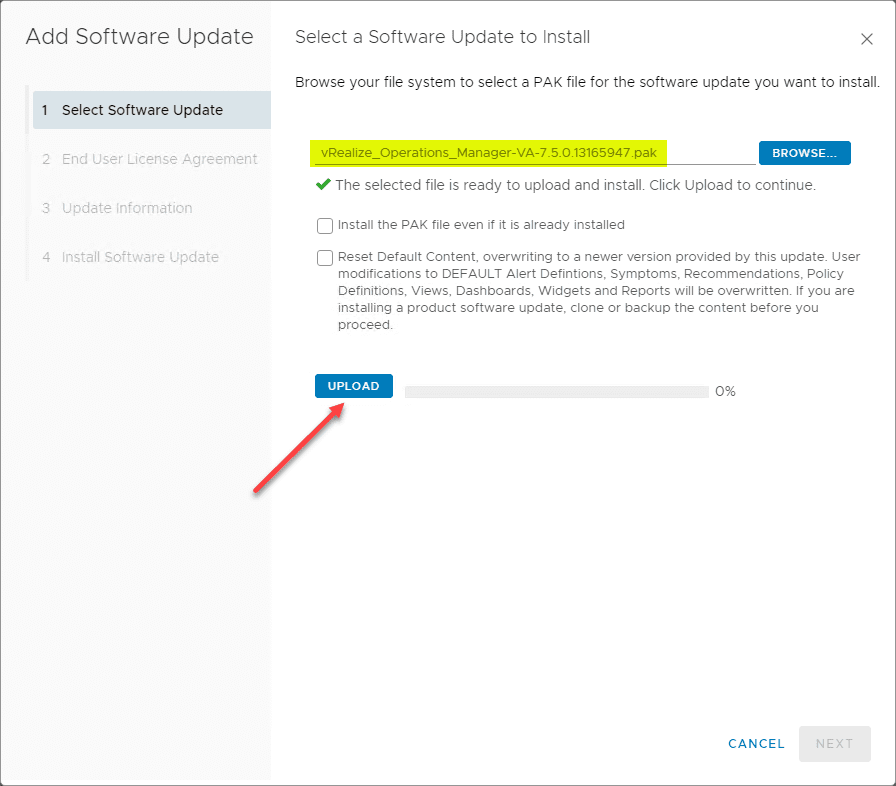Viewport: 896px width, 786px height.
Task: Click the Browse button to choose PAK file
Action: coord(804,153)
